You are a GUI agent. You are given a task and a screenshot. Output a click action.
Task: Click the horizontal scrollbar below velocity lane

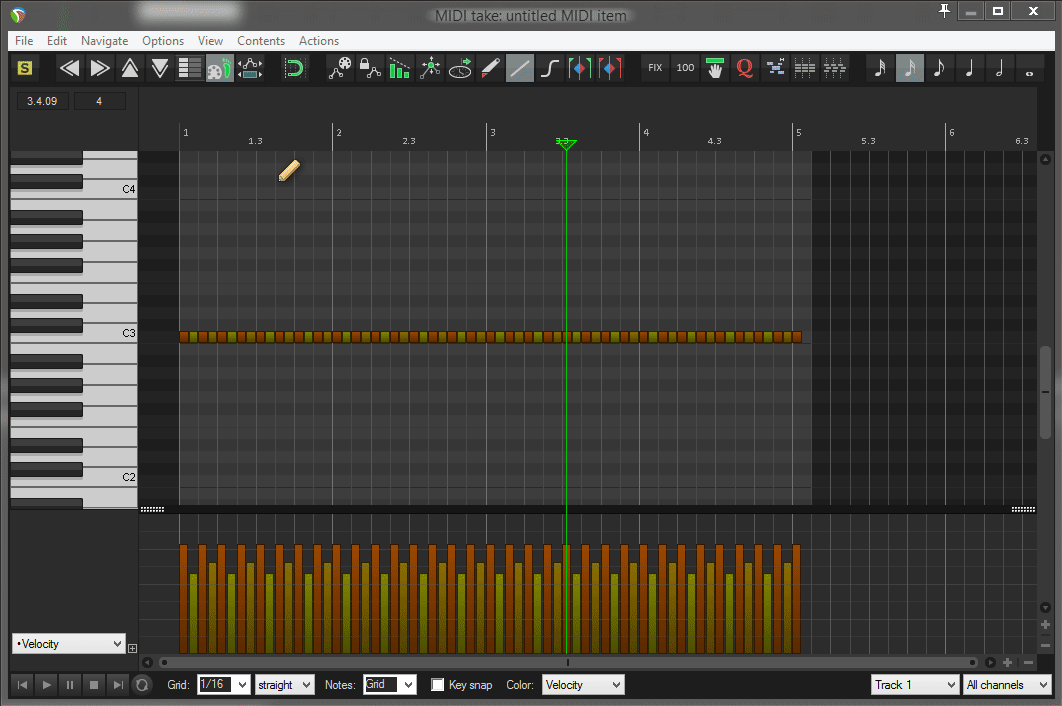(567, 662)
